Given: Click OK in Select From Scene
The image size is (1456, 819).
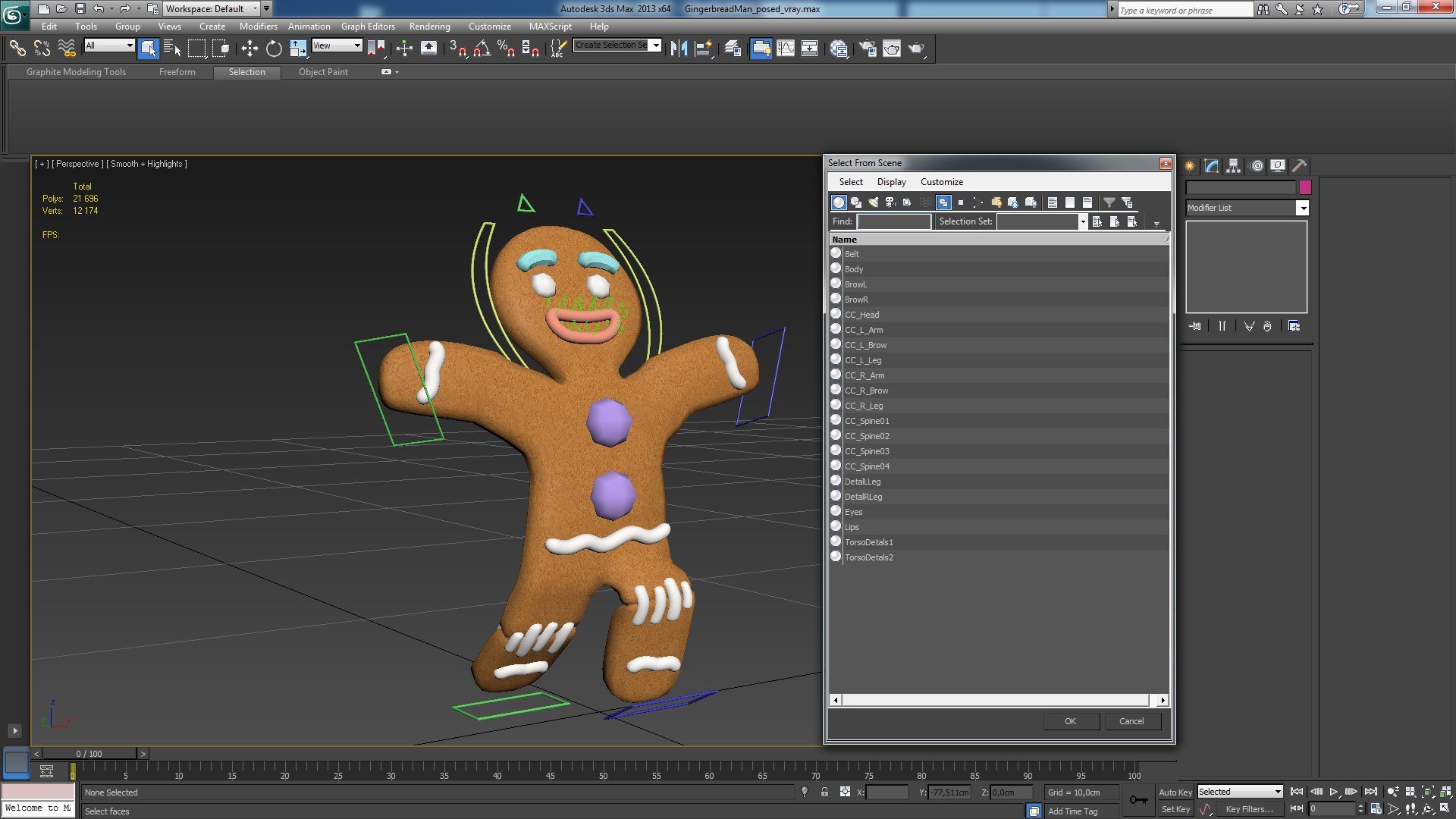Looking at the screenshot, I should 1070,721.
